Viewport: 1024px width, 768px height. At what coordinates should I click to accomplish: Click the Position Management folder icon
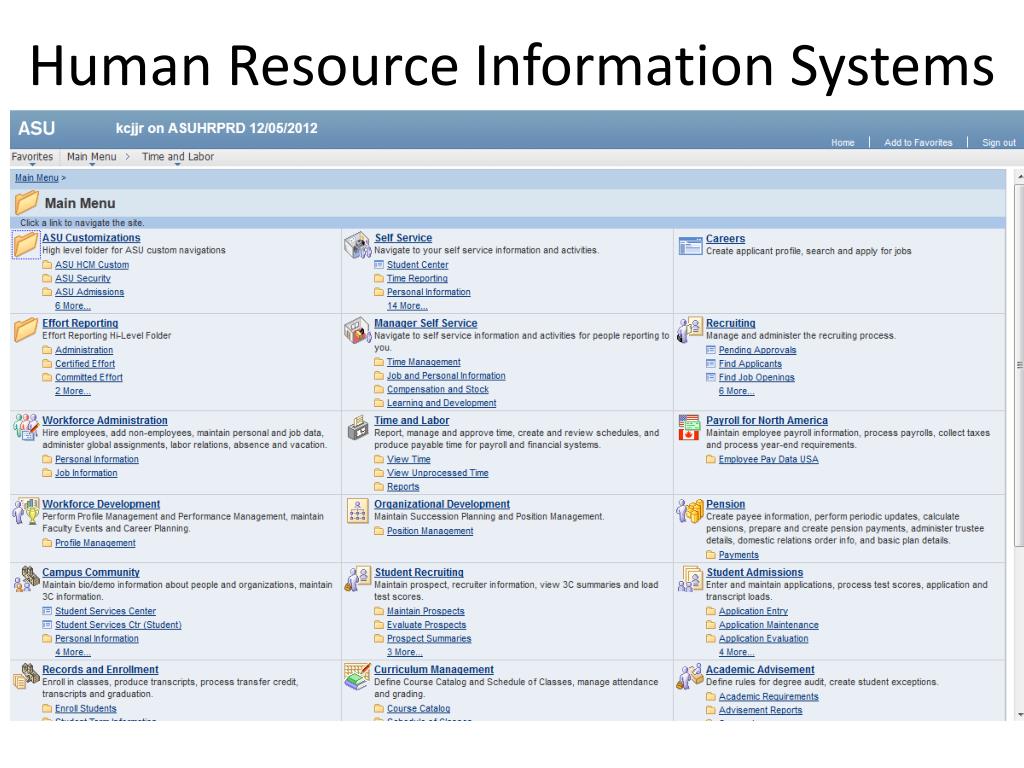click(x=379, y=531)
